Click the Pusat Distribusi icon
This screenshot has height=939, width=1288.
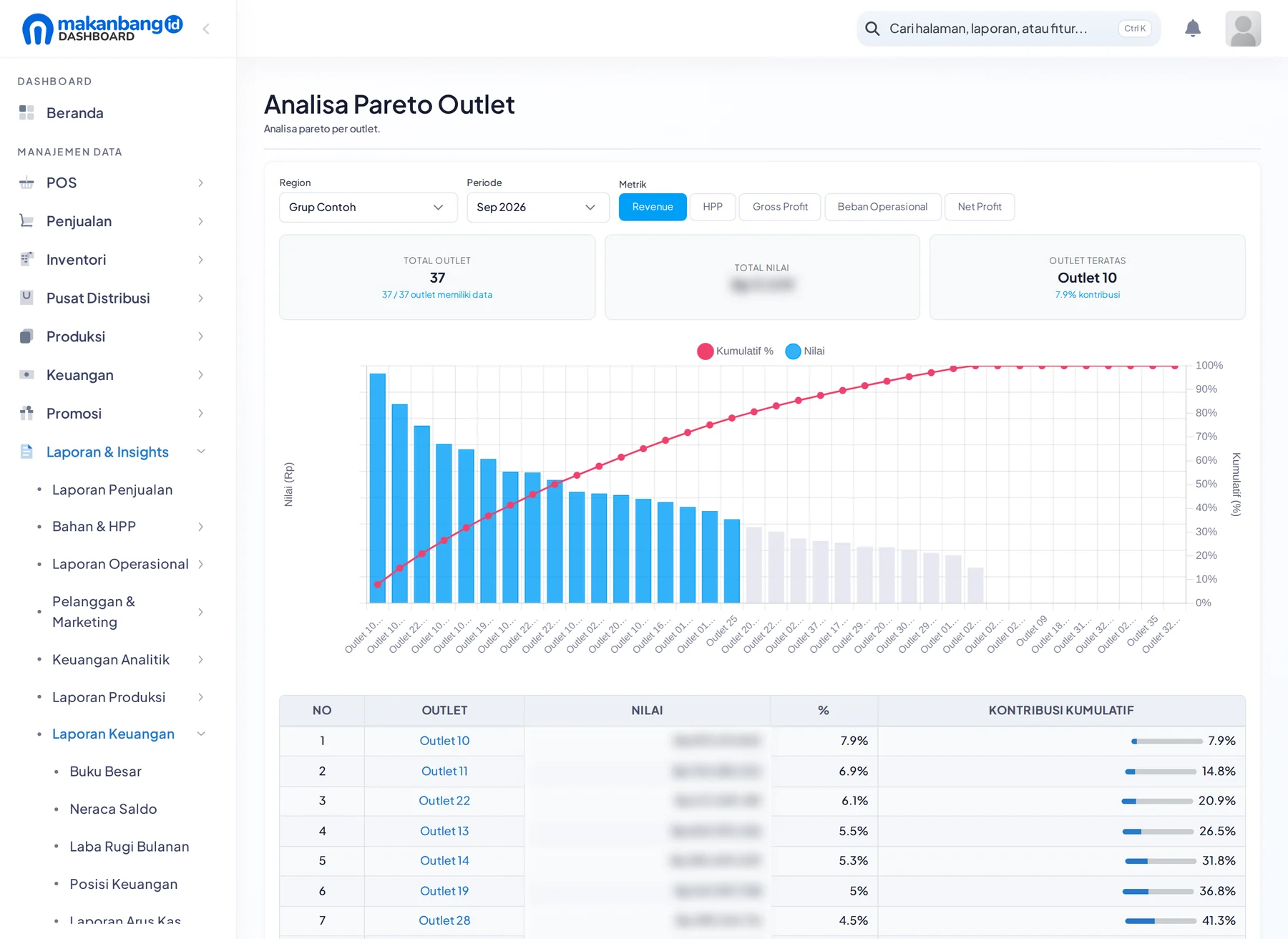26,298
